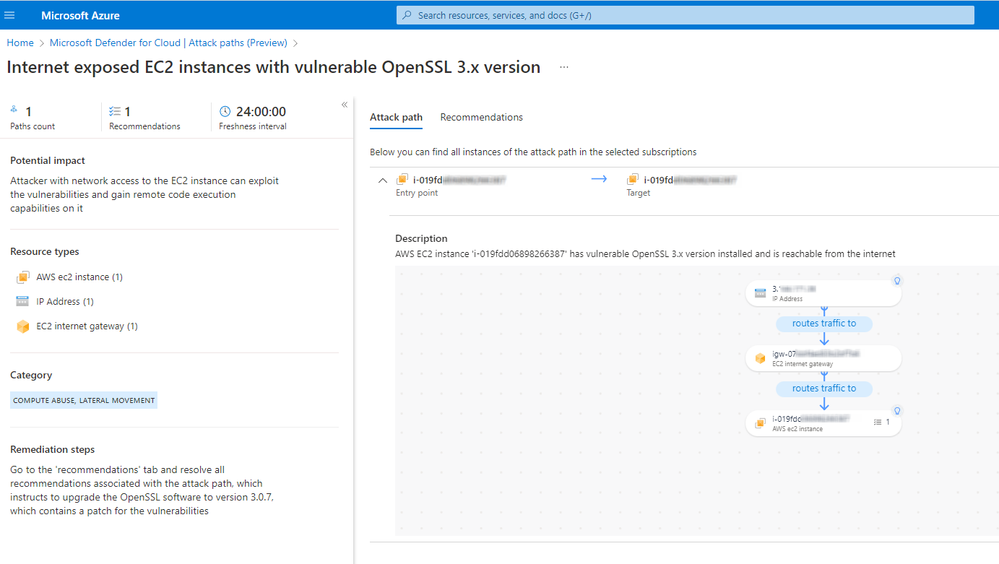Click the search resources input field
Screen dimensions: 999x564
coord(685,15)
